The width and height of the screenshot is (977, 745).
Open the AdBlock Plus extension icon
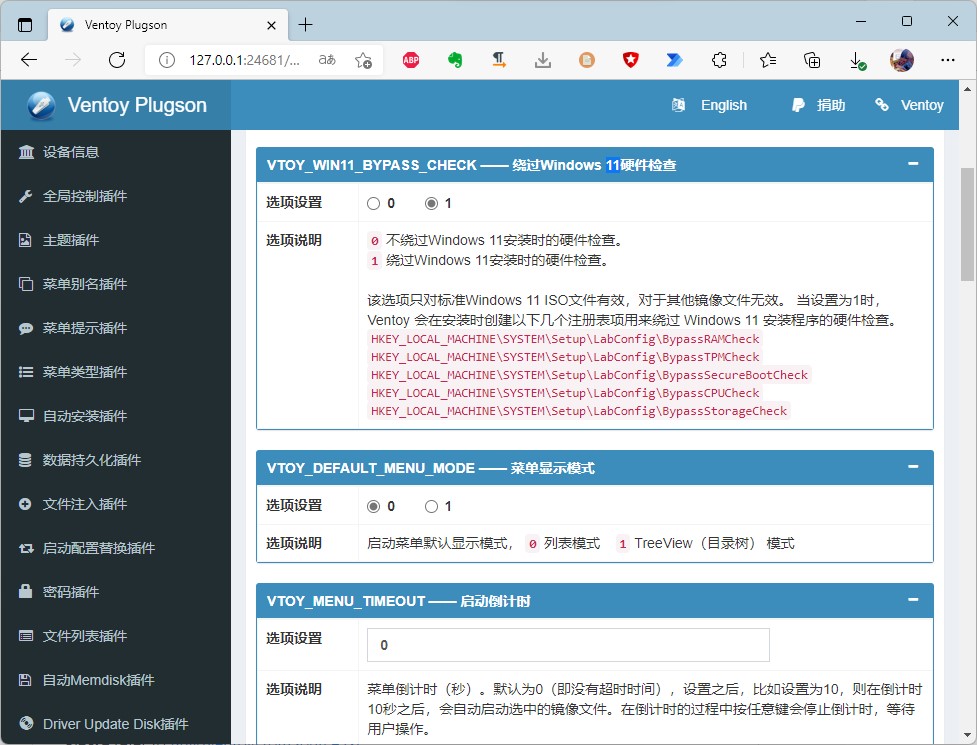pos(411,60)
